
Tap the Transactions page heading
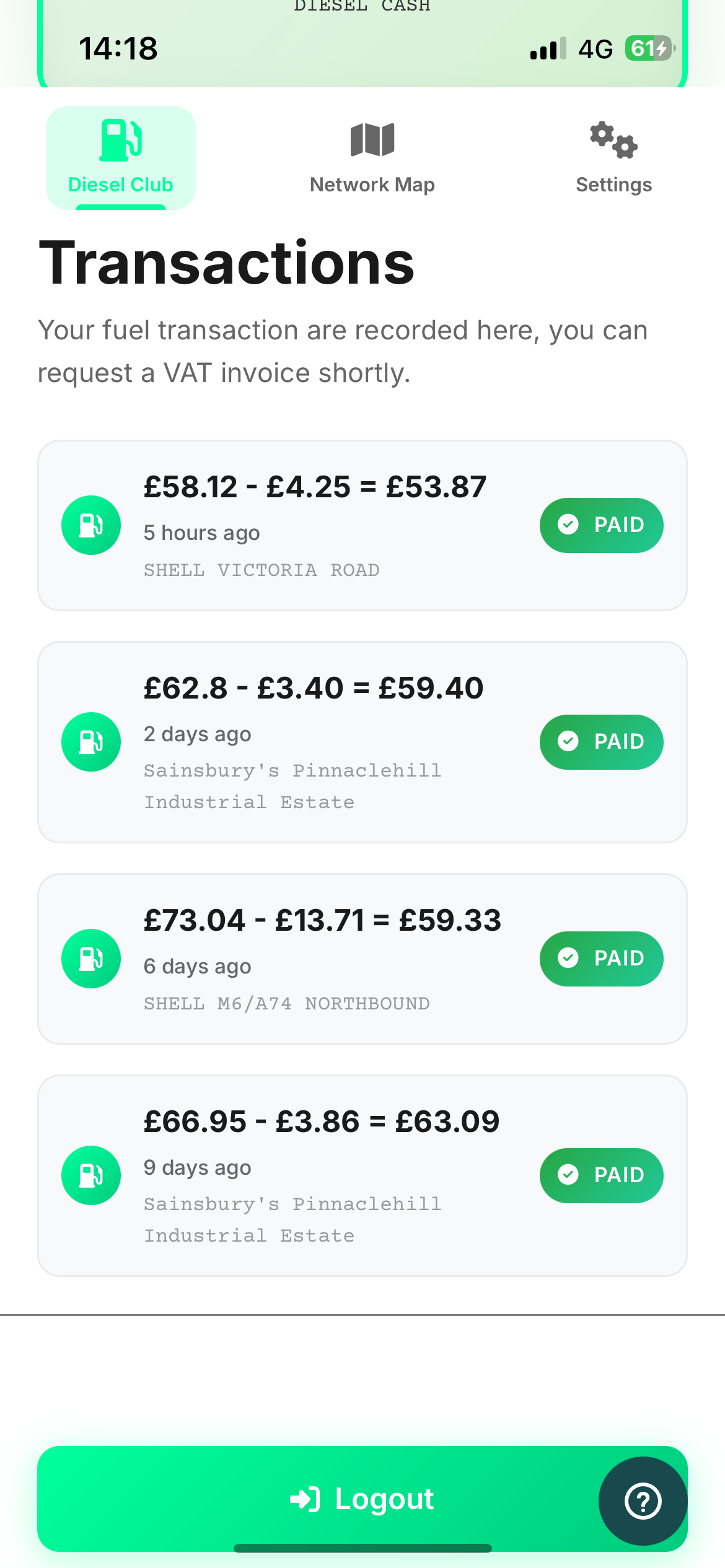227,263
